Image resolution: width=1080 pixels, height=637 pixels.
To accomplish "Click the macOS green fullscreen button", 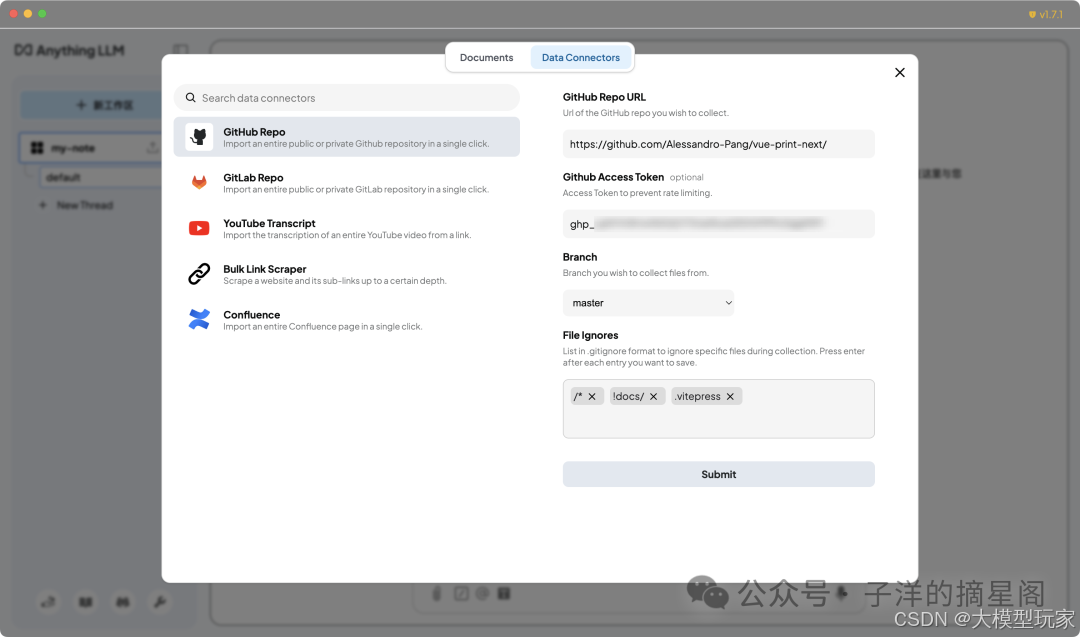I will pos(42,14).
